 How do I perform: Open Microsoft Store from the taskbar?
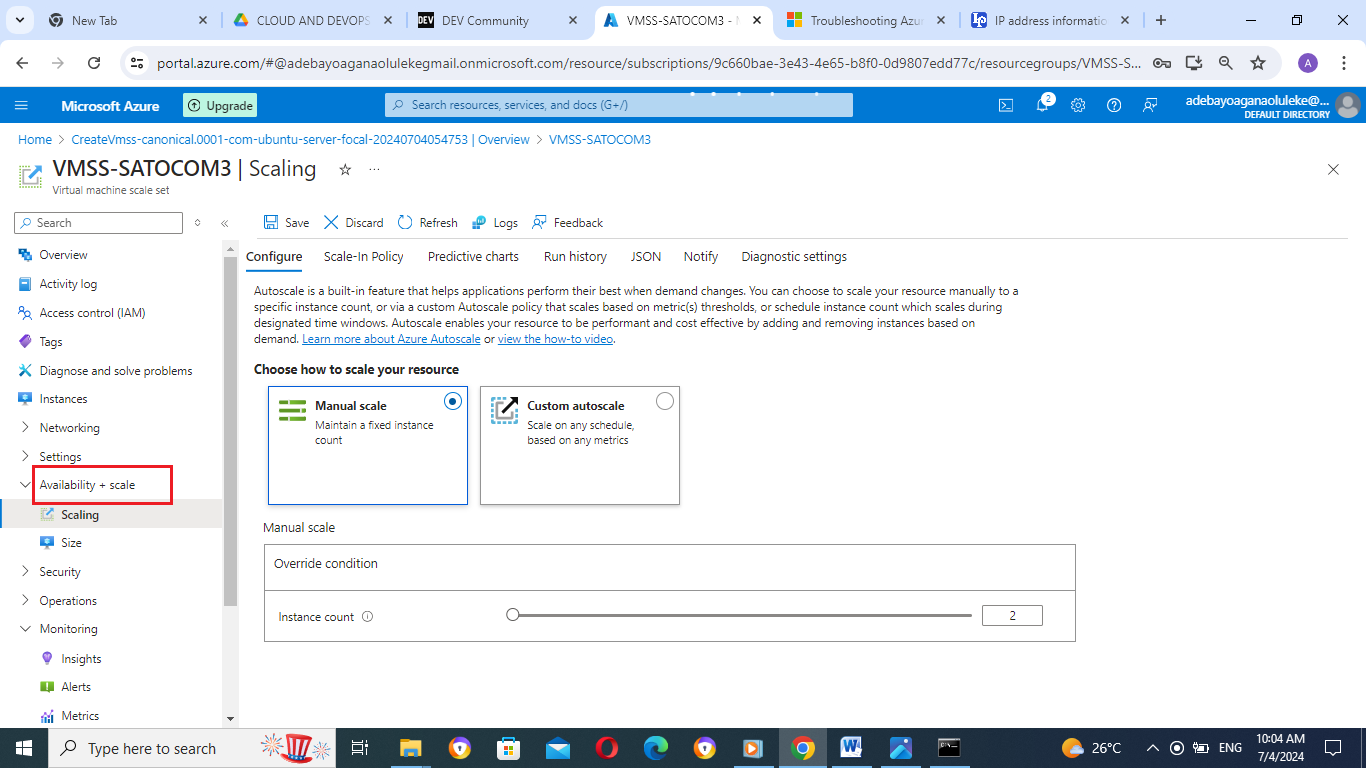(x=509, y=748)
